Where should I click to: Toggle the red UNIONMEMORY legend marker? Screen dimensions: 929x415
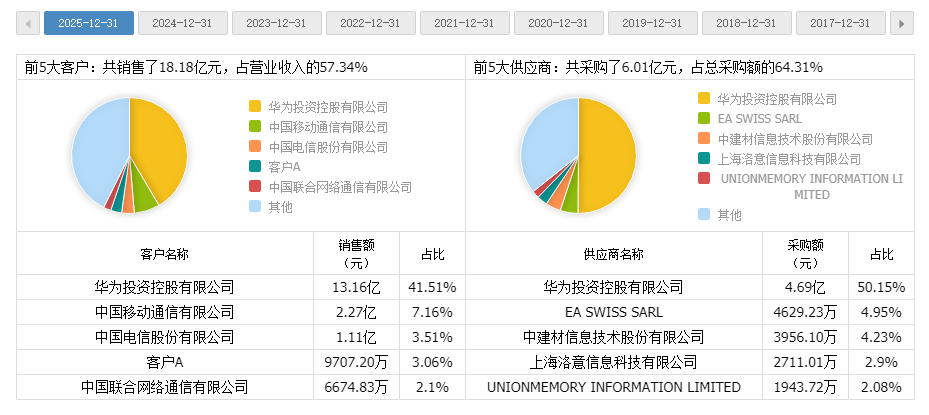pos(704,179)
